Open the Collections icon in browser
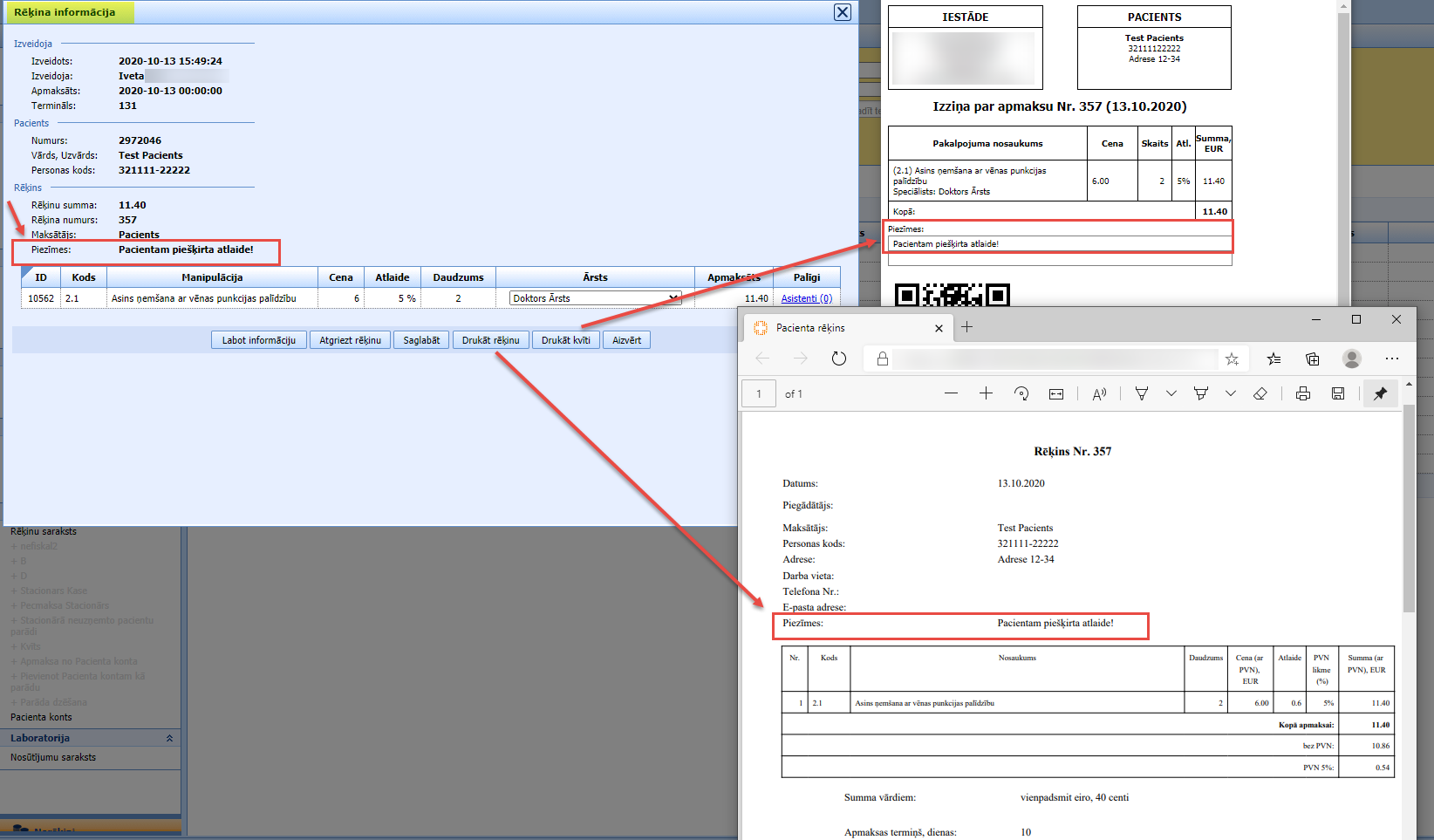Viewport: 1434px width, 840px height. [1312, 359]
